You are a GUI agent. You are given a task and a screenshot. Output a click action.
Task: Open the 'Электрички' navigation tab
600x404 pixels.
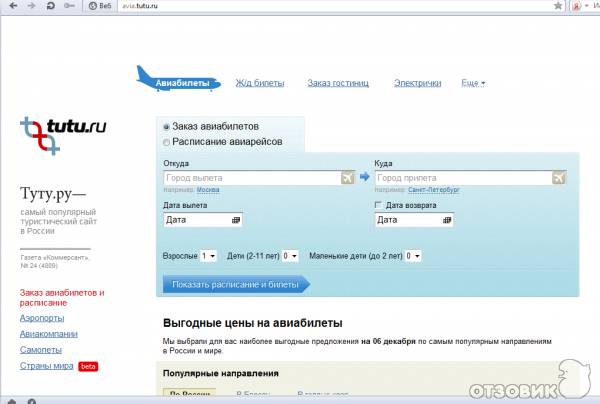click(417, 83)
